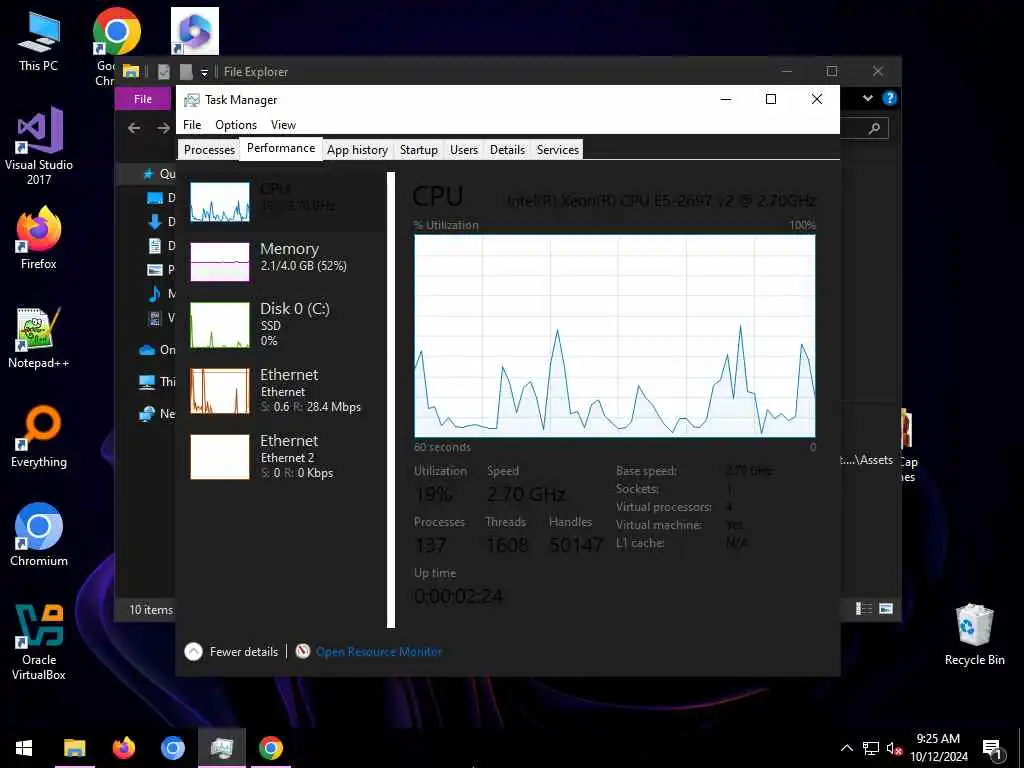
Task: Switch to the Details tab
Action: click(507, 150)
